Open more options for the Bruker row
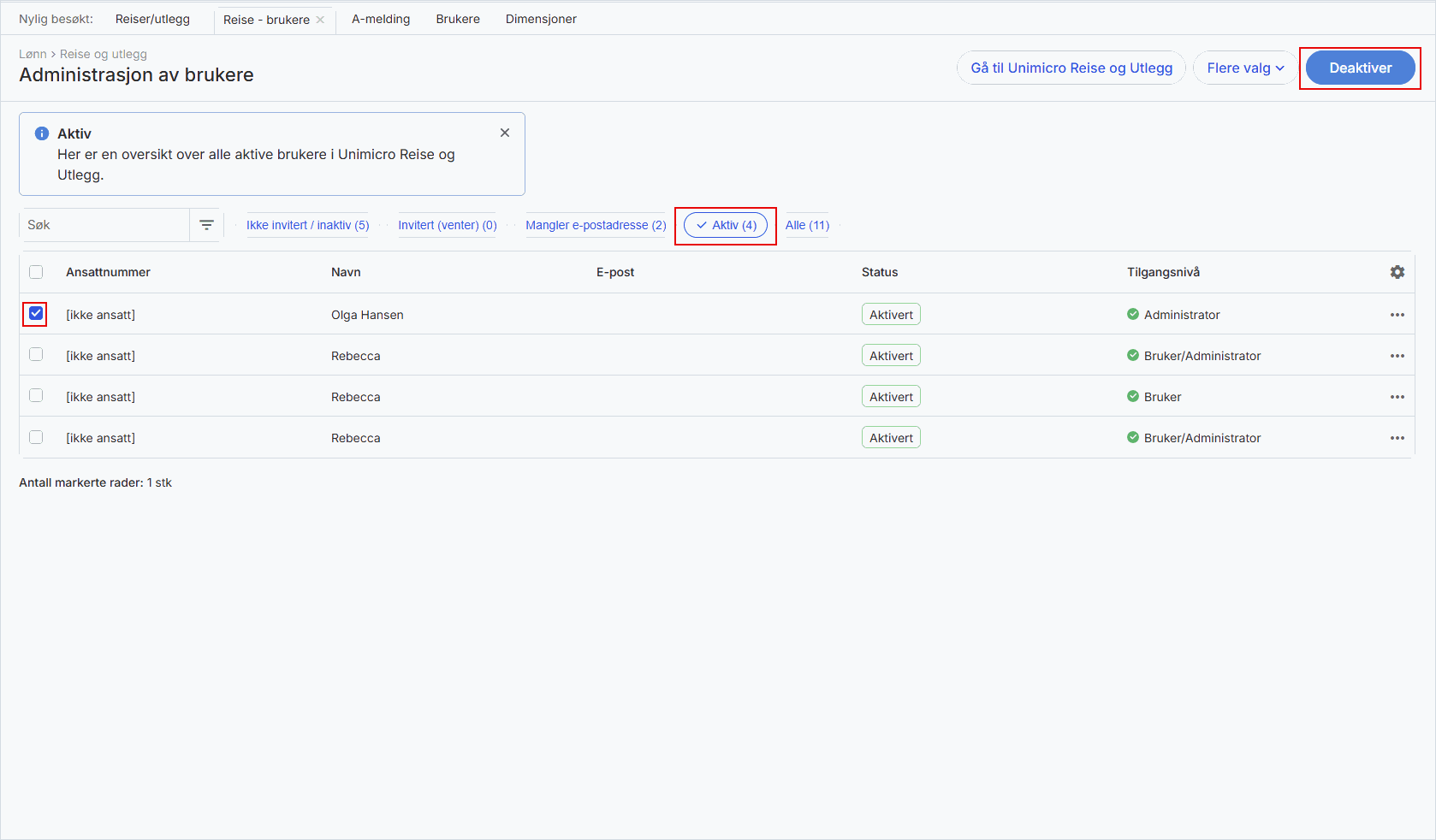The image size is (1436, 840). pos(1397,397)
